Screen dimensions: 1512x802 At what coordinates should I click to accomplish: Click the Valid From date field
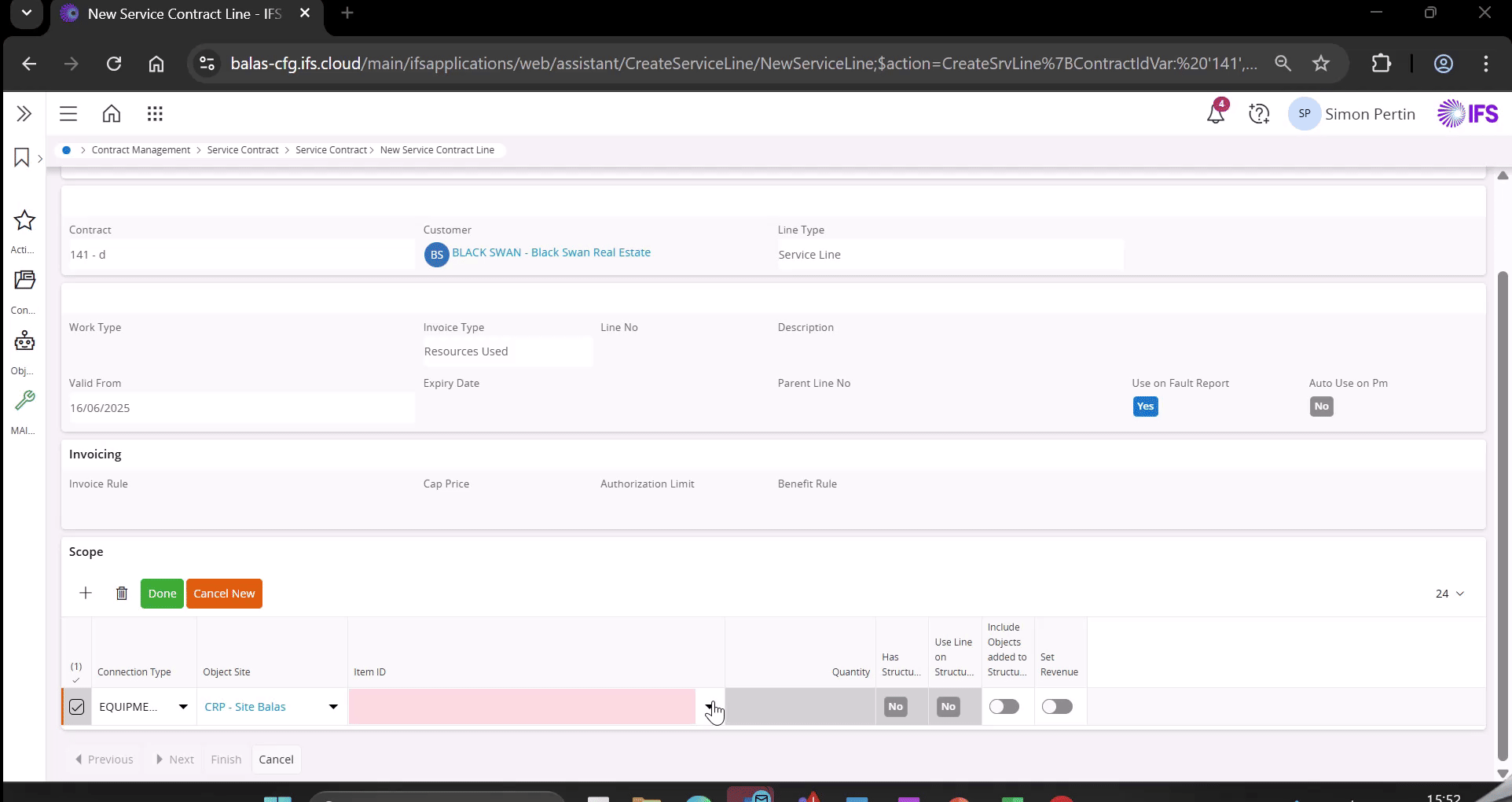[x=241, y=408]
